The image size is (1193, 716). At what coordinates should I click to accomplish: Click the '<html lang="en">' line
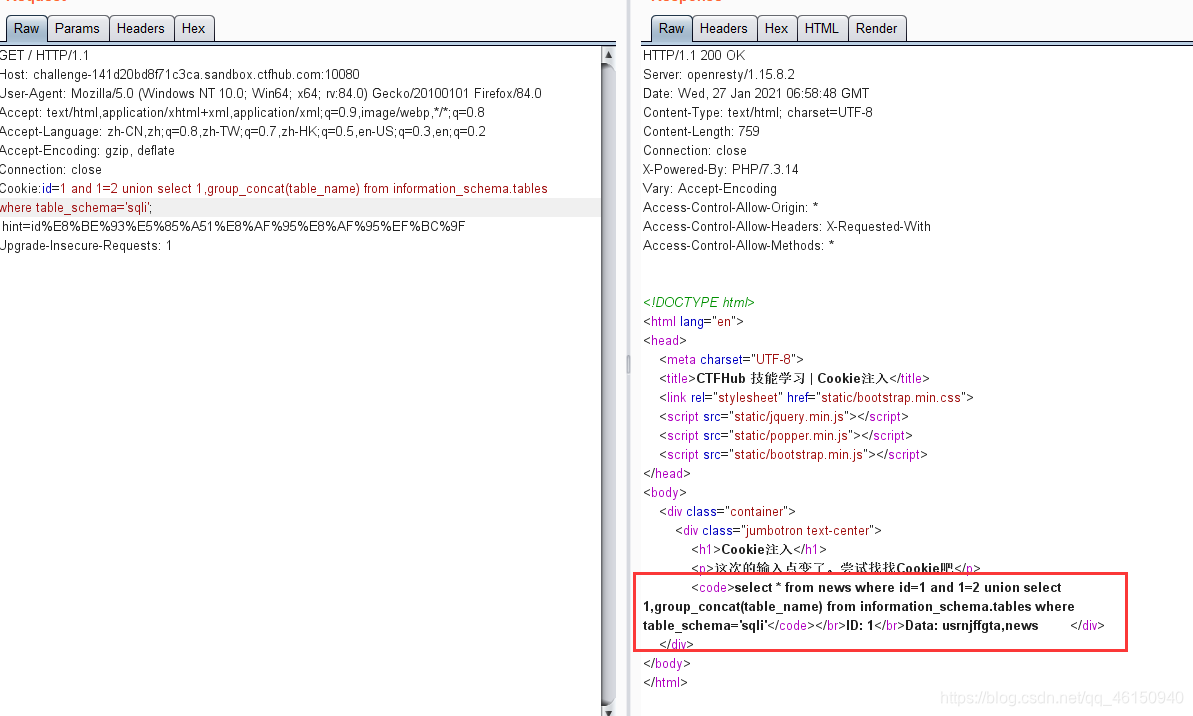(693, 321)
